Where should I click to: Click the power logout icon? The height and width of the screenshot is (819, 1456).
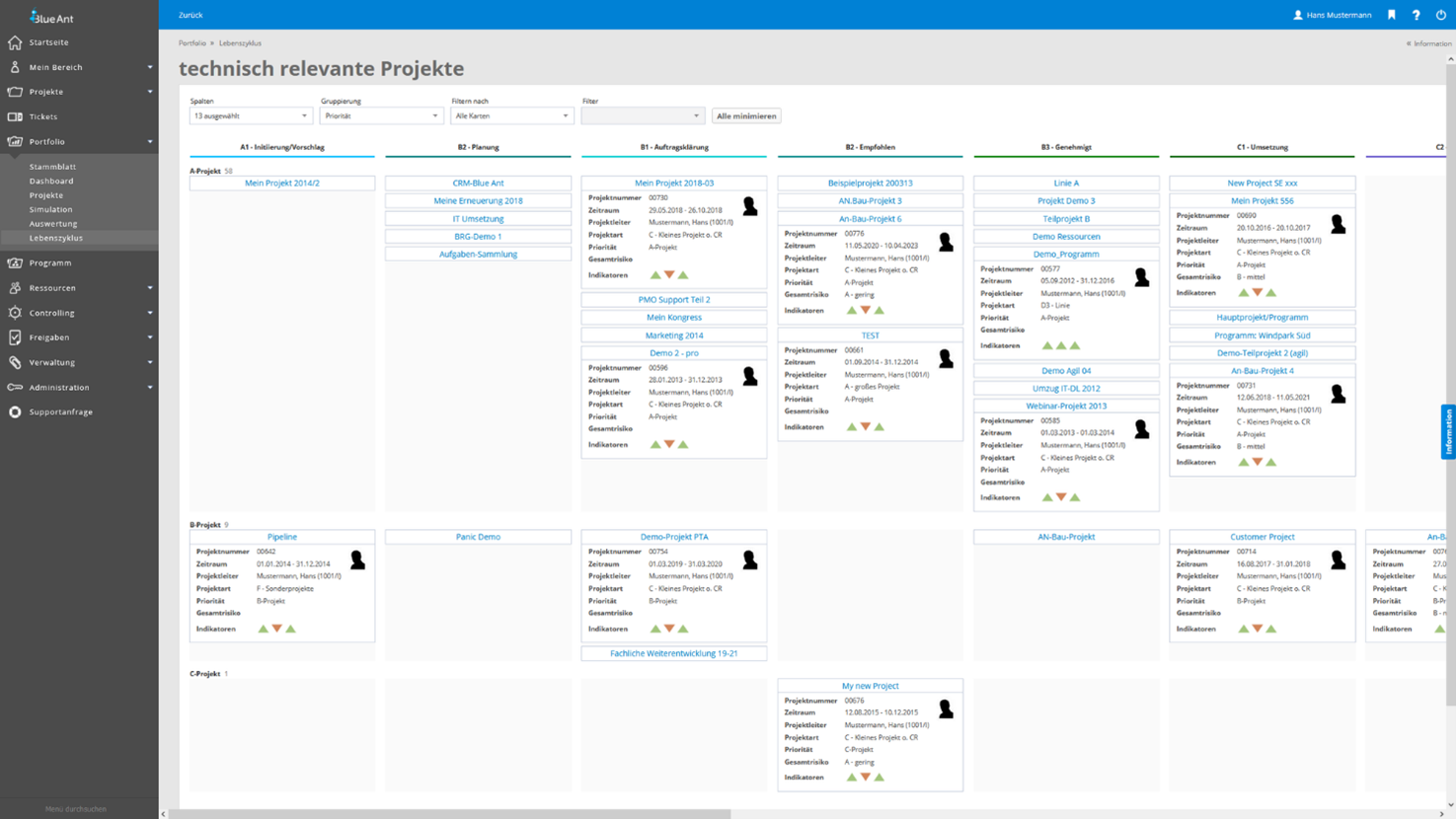coord(1440,15)
